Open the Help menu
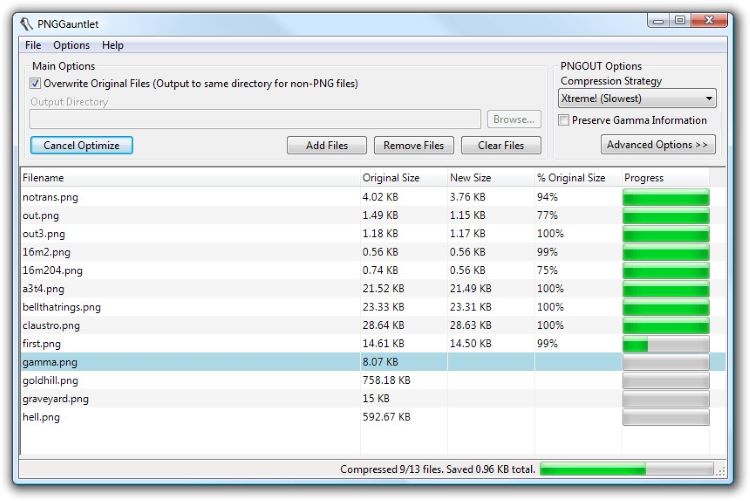Image resolution: width=750 pixels, height=501 pixels. (113, 45)
